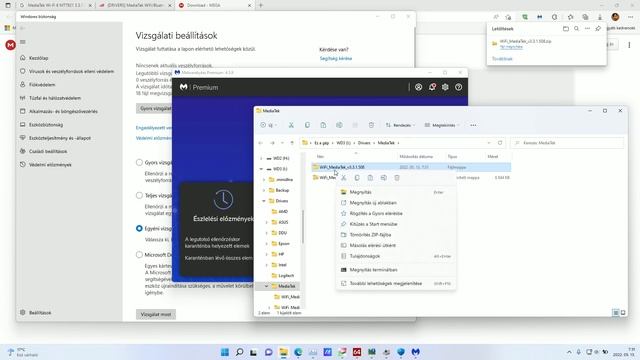640x360 pixels.
Task: Open Malwarebytes settings gear
Action: (445, 87)
